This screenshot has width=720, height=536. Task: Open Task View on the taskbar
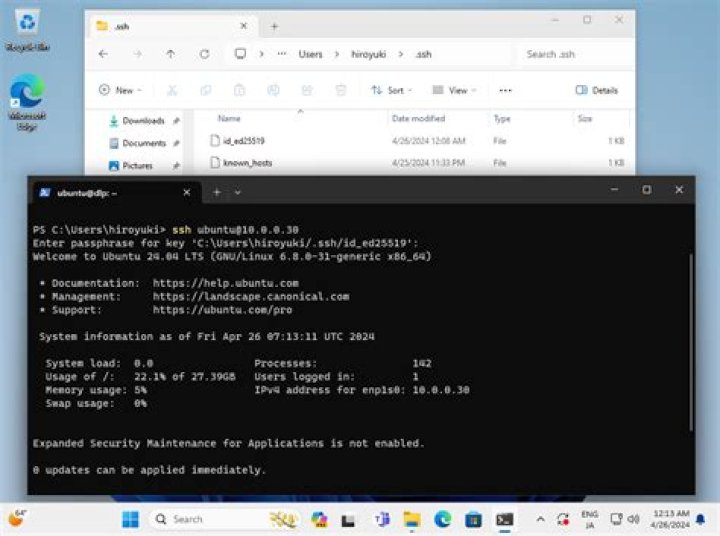click(349, 520)
